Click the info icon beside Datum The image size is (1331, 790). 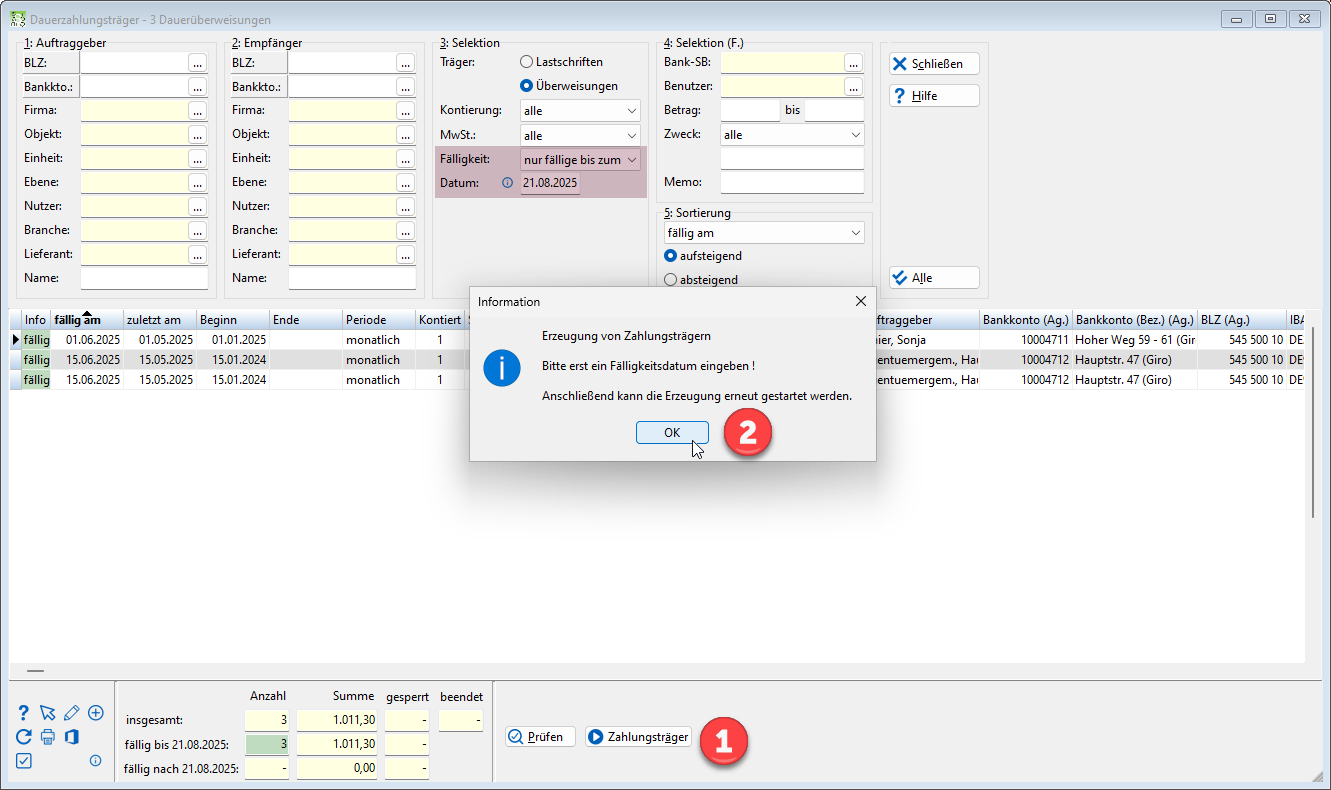(x=507, y=183)
